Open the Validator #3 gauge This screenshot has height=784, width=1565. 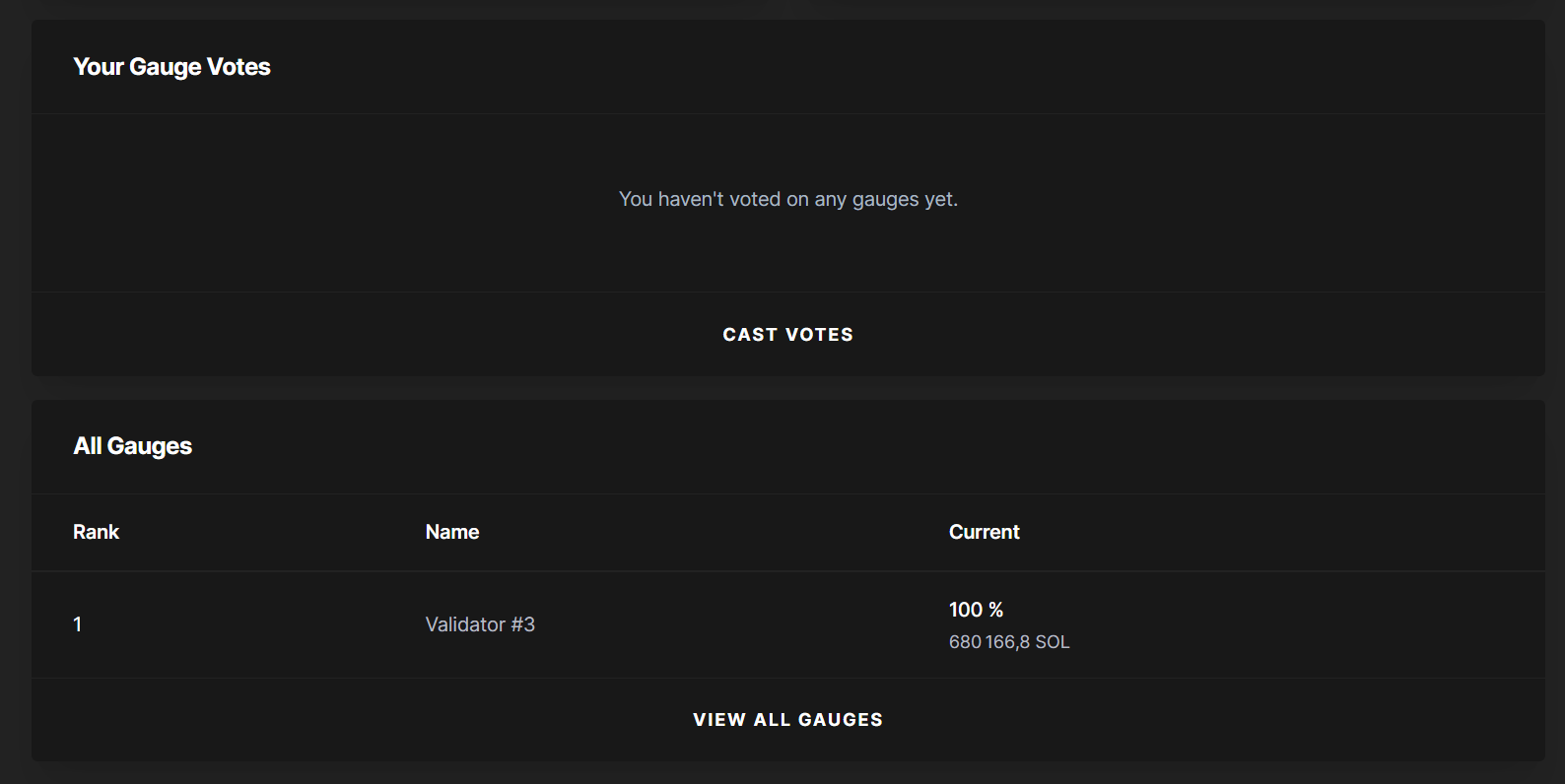click(480, 624)
